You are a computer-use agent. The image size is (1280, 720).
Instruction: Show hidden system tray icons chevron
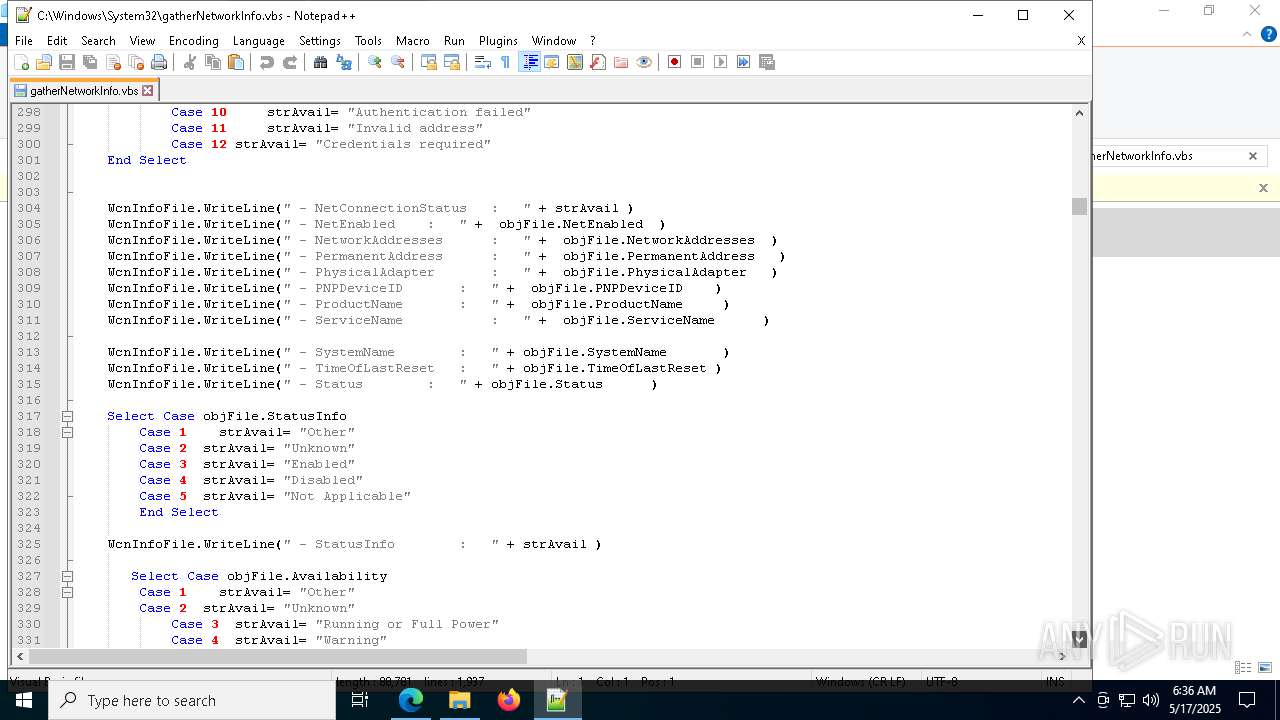coord(1078,700)
